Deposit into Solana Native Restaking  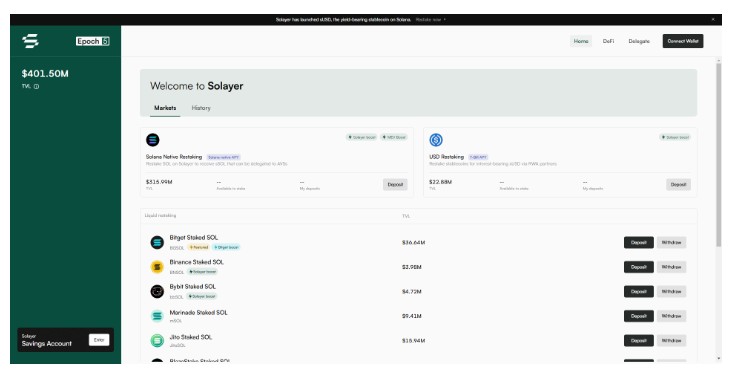(x=395, y=185)
